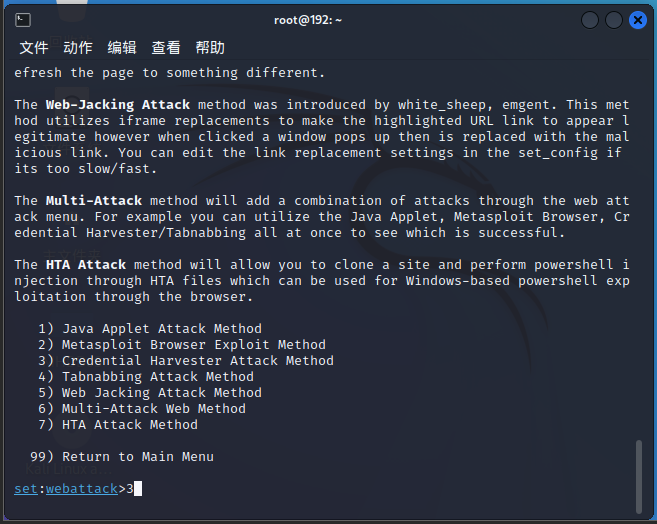Screen dimensions: 657x524
Task: Click "Credential Harvester Attack Method" option text
Action: [198, 361]
